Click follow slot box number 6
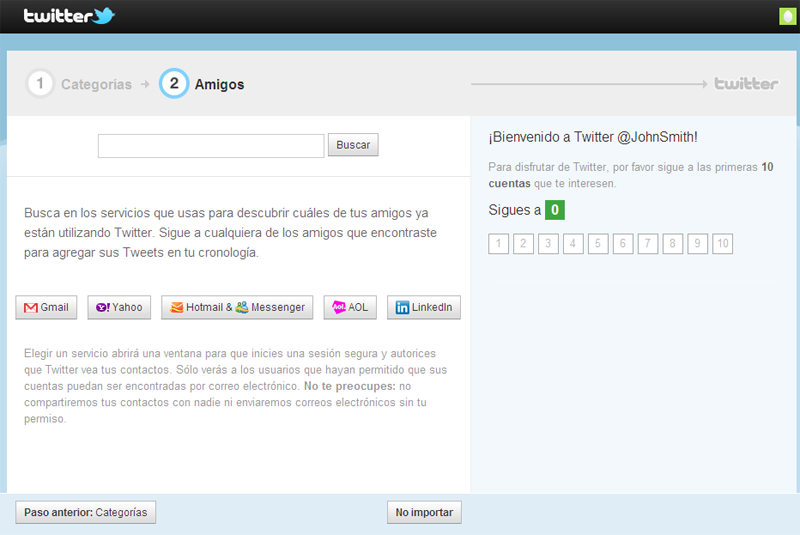 tap(623, 244)
